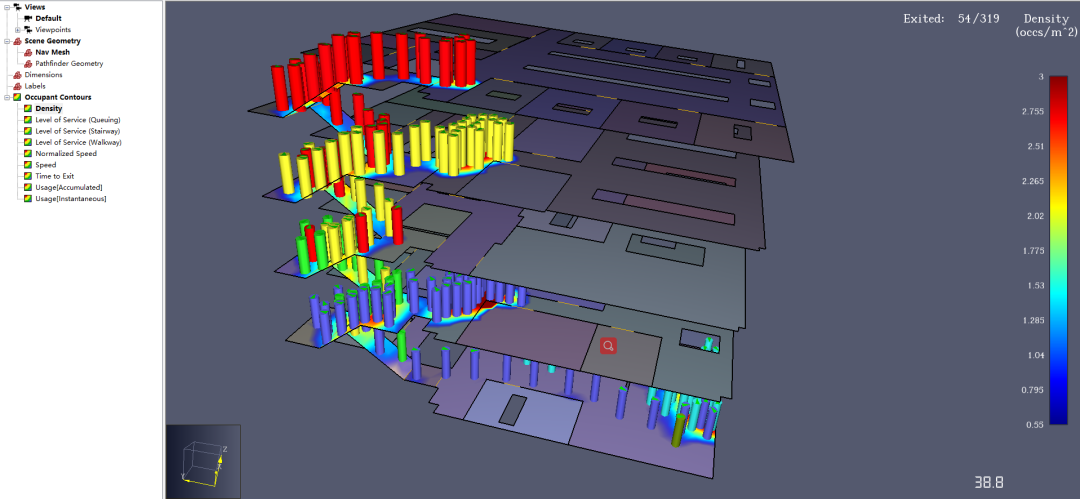Show the Time to Exit contour
The height and width of the screenshot is (499, 1080).
pyautogui.click(x=54, y=176)
